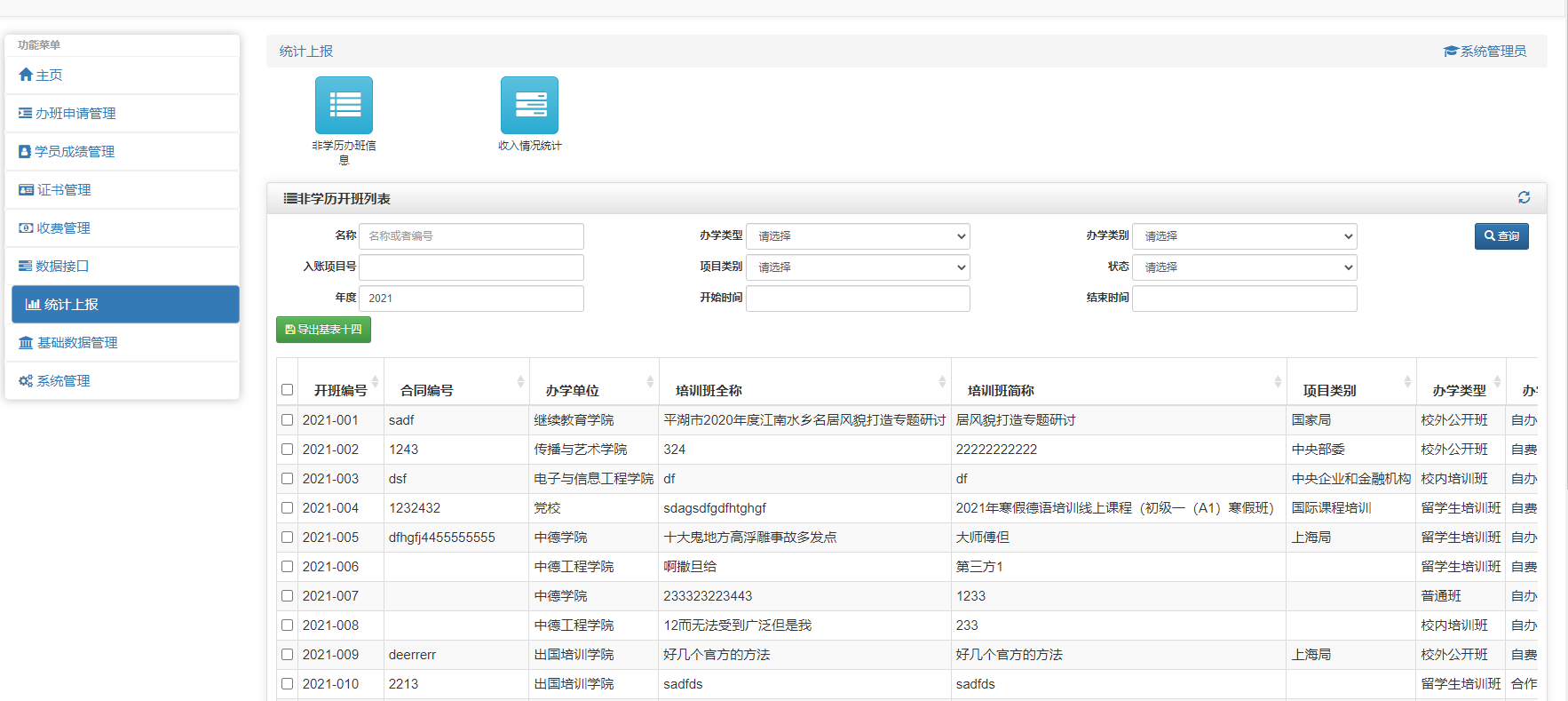Open the 收入情况统计 icon
This screenshot has height=701, width=1568.
click(x=529, y=106)
